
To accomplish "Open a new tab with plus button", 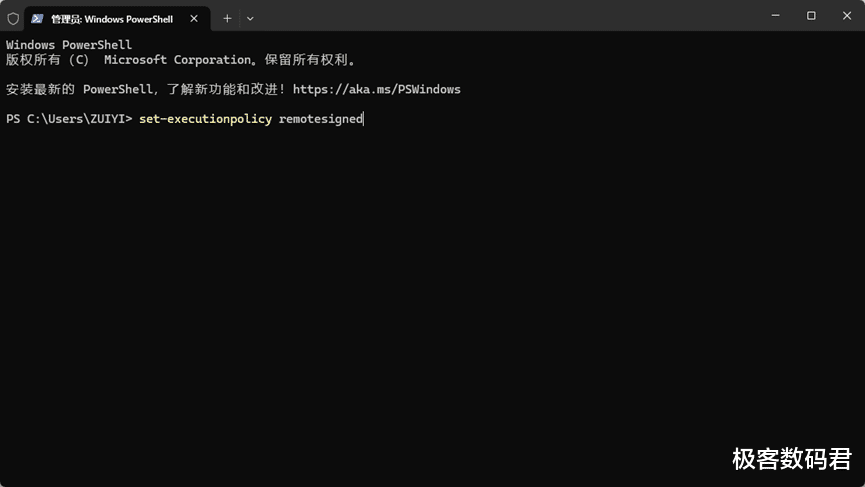I will [227, 19].
